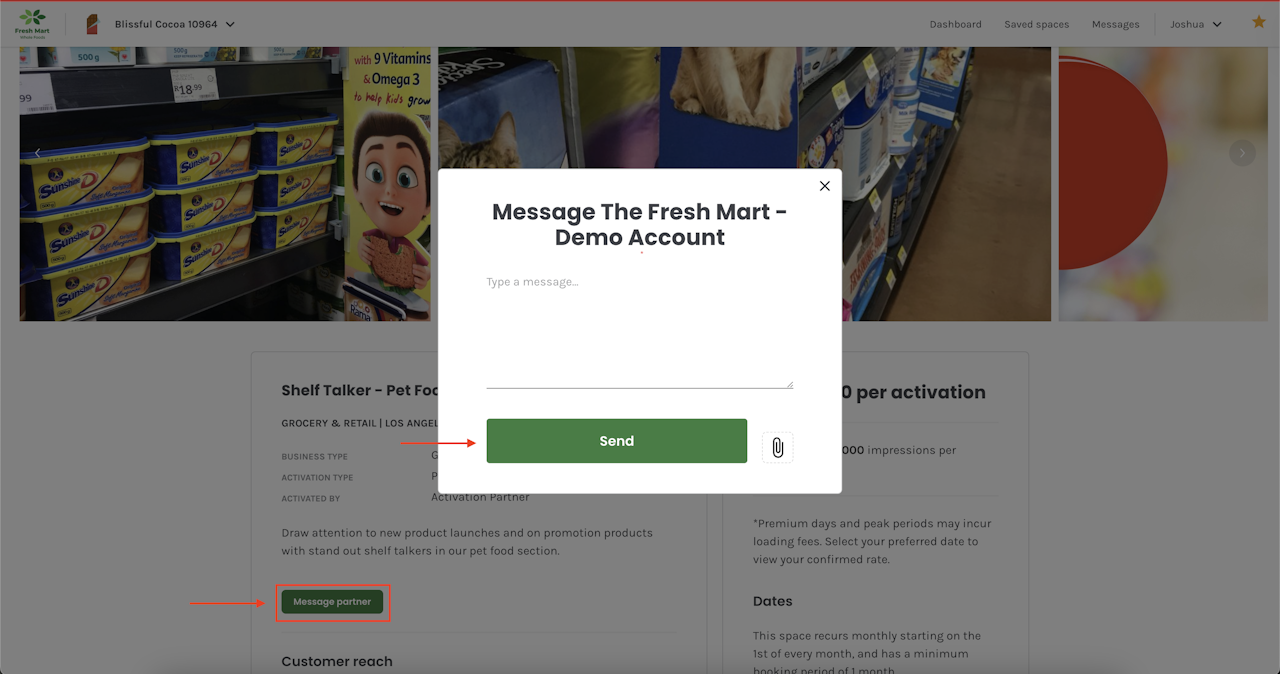Click the Fresh Mart logo
1280x674 pixels.
32,23
